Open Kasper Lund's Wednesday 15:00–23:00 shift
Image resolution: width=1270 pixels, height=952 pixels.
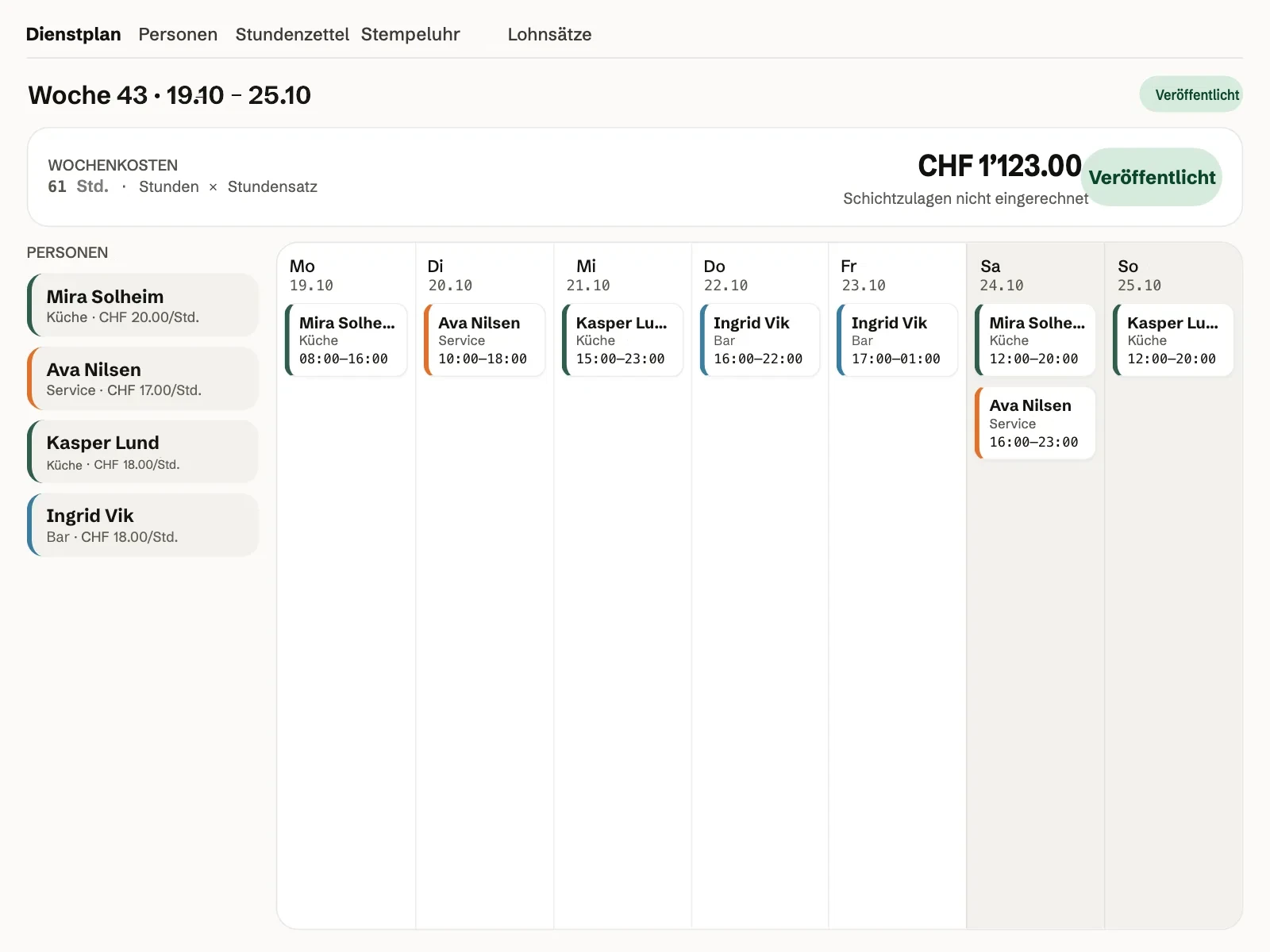pos(622,340)
